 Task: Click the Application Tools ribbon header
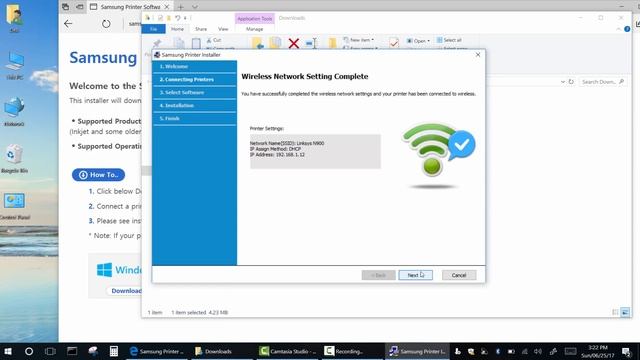tap(254, 18)
